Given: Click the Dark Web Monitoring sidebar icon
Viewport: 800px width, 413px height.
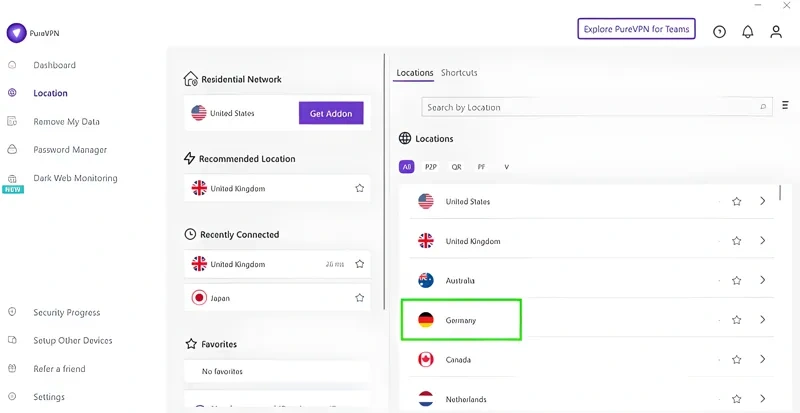Looking at the screenshot, I should 12,179.
